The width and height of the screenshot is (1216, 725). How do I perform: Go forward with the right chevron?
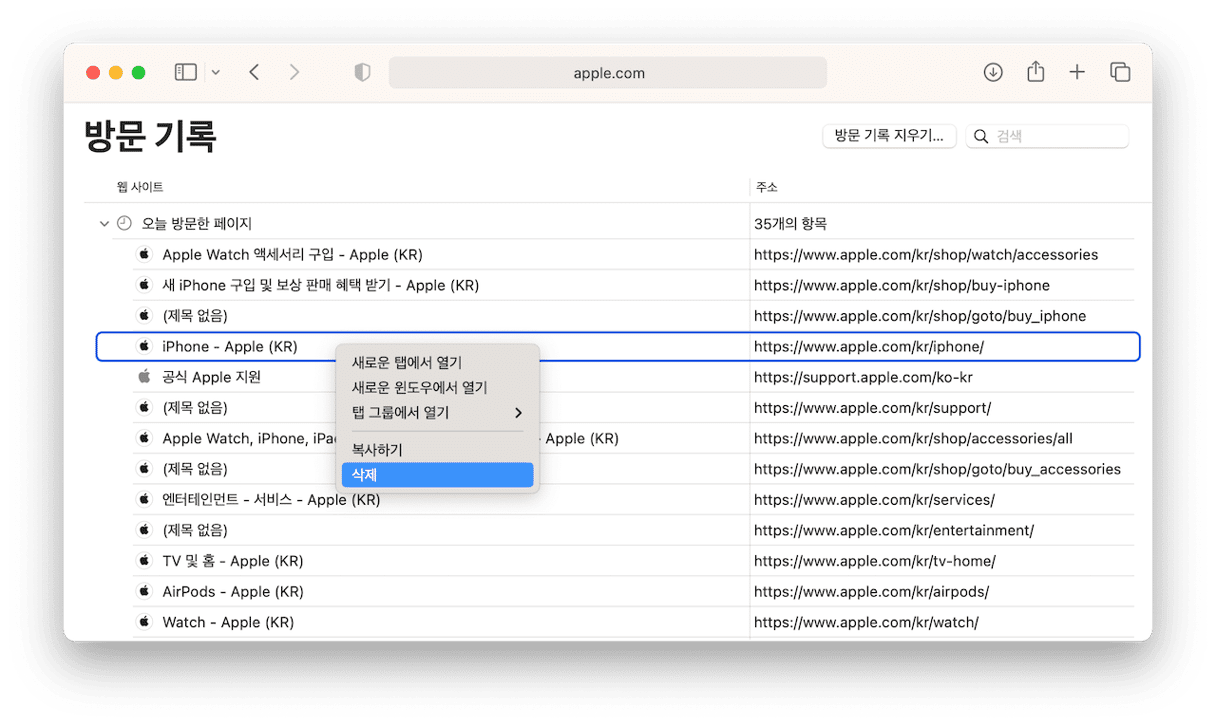(x=294, y=72)
